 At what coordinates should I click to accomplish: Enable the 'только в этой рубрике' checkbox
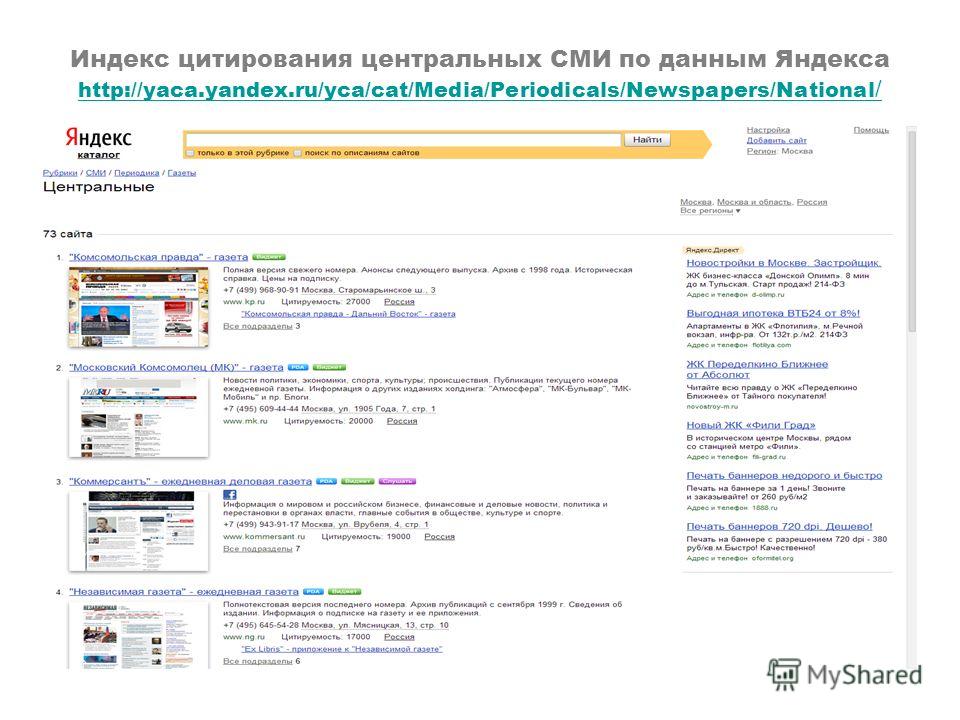pos(190,153)
